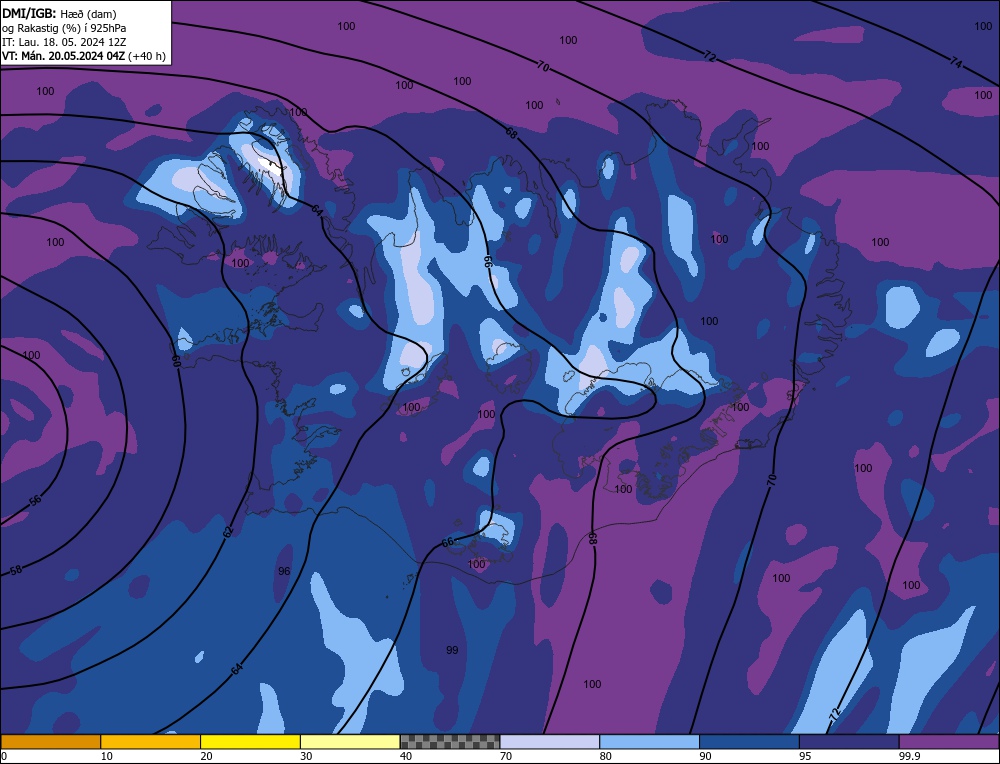
Task: Click the dark navy 95–99.9 legend swatch
Action: (x=849, y=741)
